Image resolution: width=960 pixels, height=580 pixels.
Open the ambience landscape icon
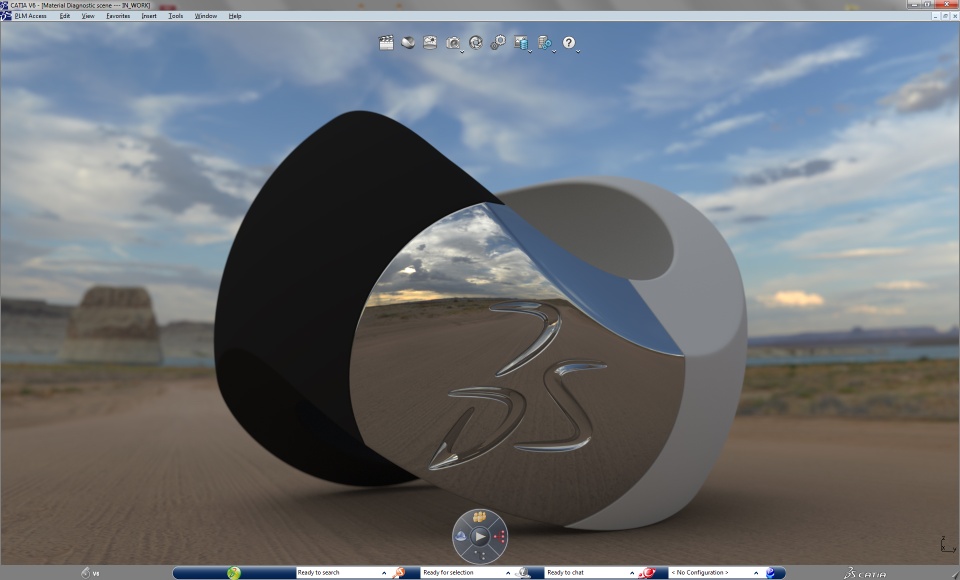[430, 42]
